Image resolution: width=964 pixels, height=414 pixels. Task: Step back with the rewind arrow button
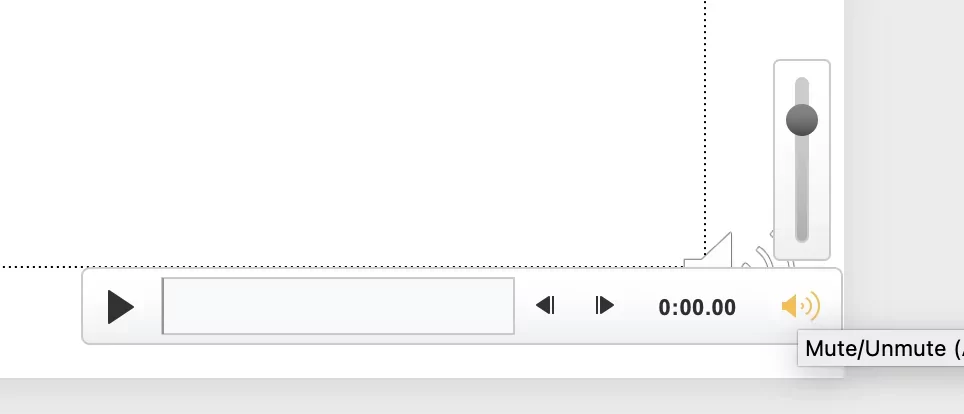tap(545, 305)
